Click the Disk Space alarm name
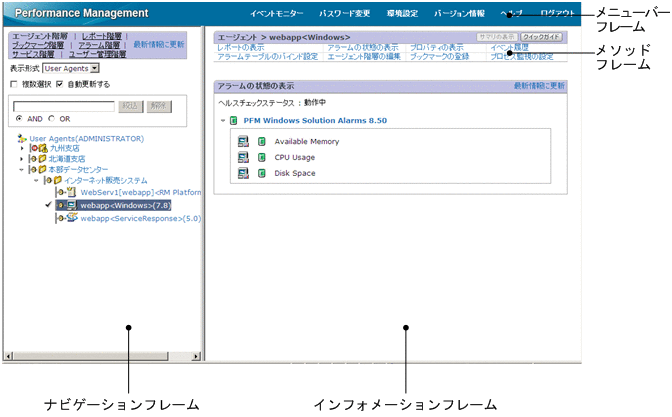The width and height of the screenshot is (672, 417). (295, 173)
